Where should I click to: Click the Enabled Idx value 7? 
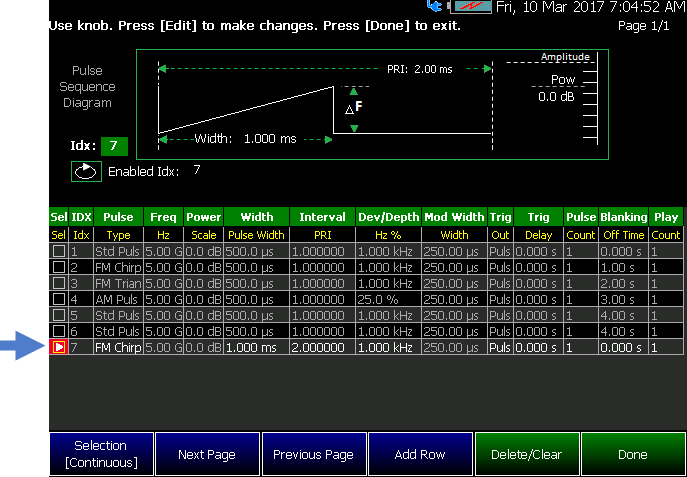pyautogui.click(x=197, y=170)
